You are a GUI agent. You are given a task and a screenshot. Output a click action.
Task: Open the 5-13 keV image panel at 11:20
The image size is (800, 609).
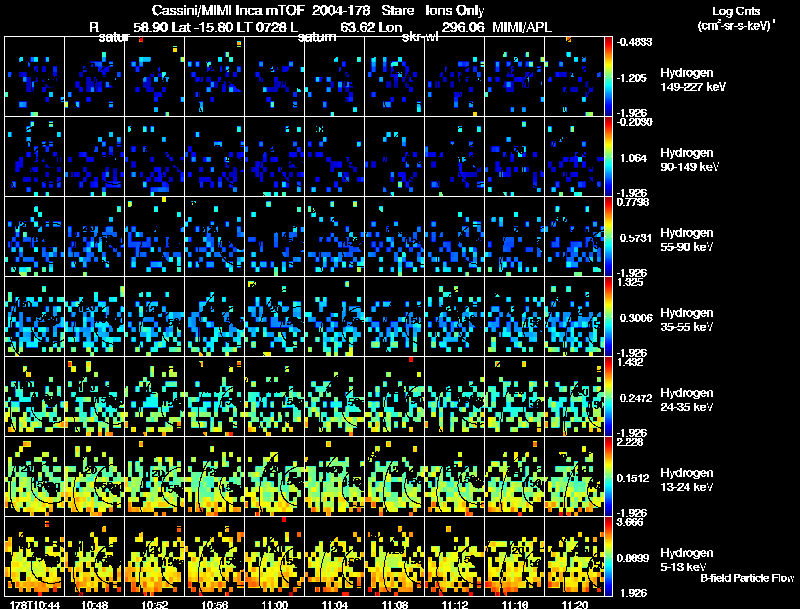tap(574, 557)
